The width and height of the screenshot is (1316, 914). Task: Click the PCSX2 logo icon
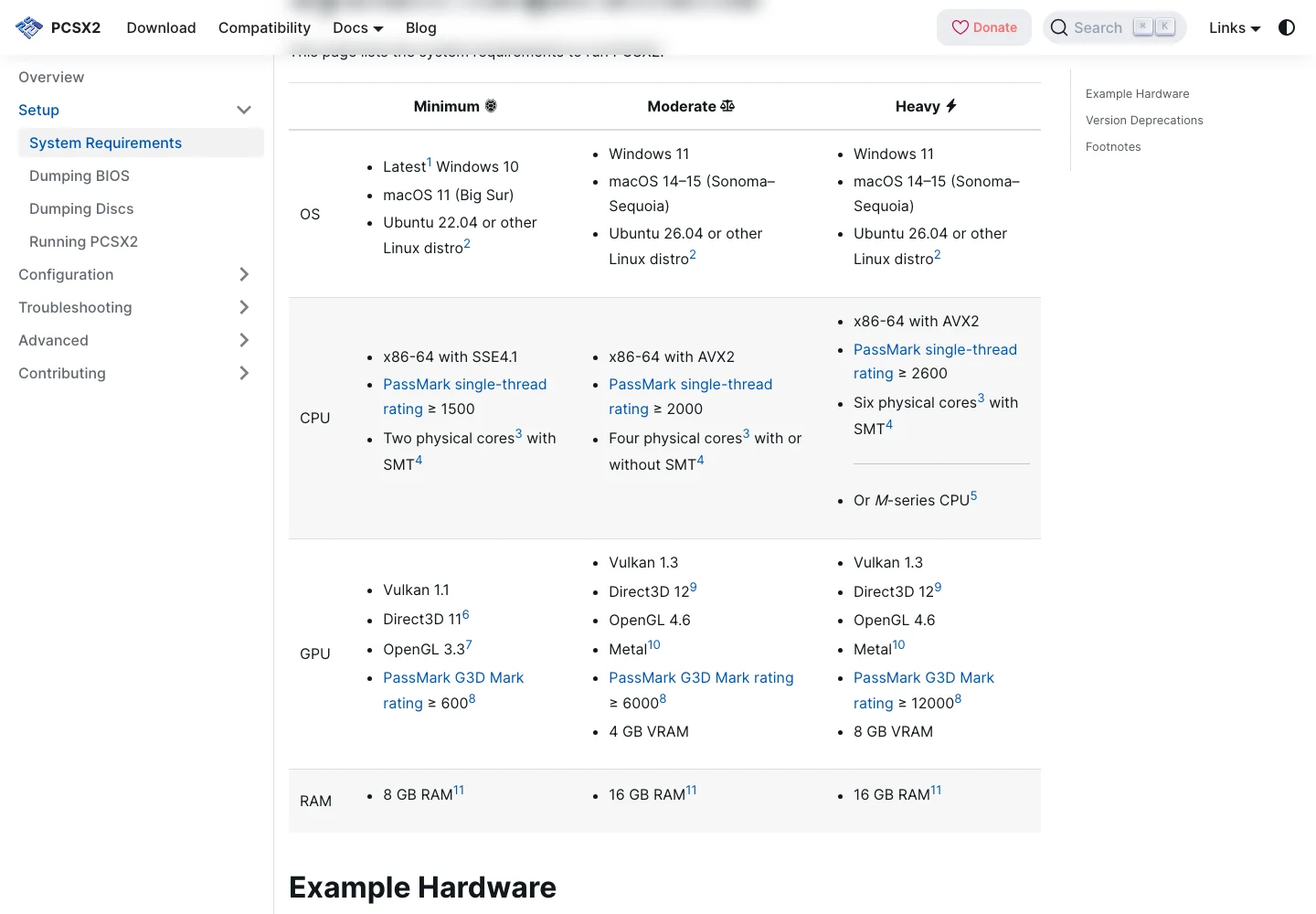[x=29, y=27]
